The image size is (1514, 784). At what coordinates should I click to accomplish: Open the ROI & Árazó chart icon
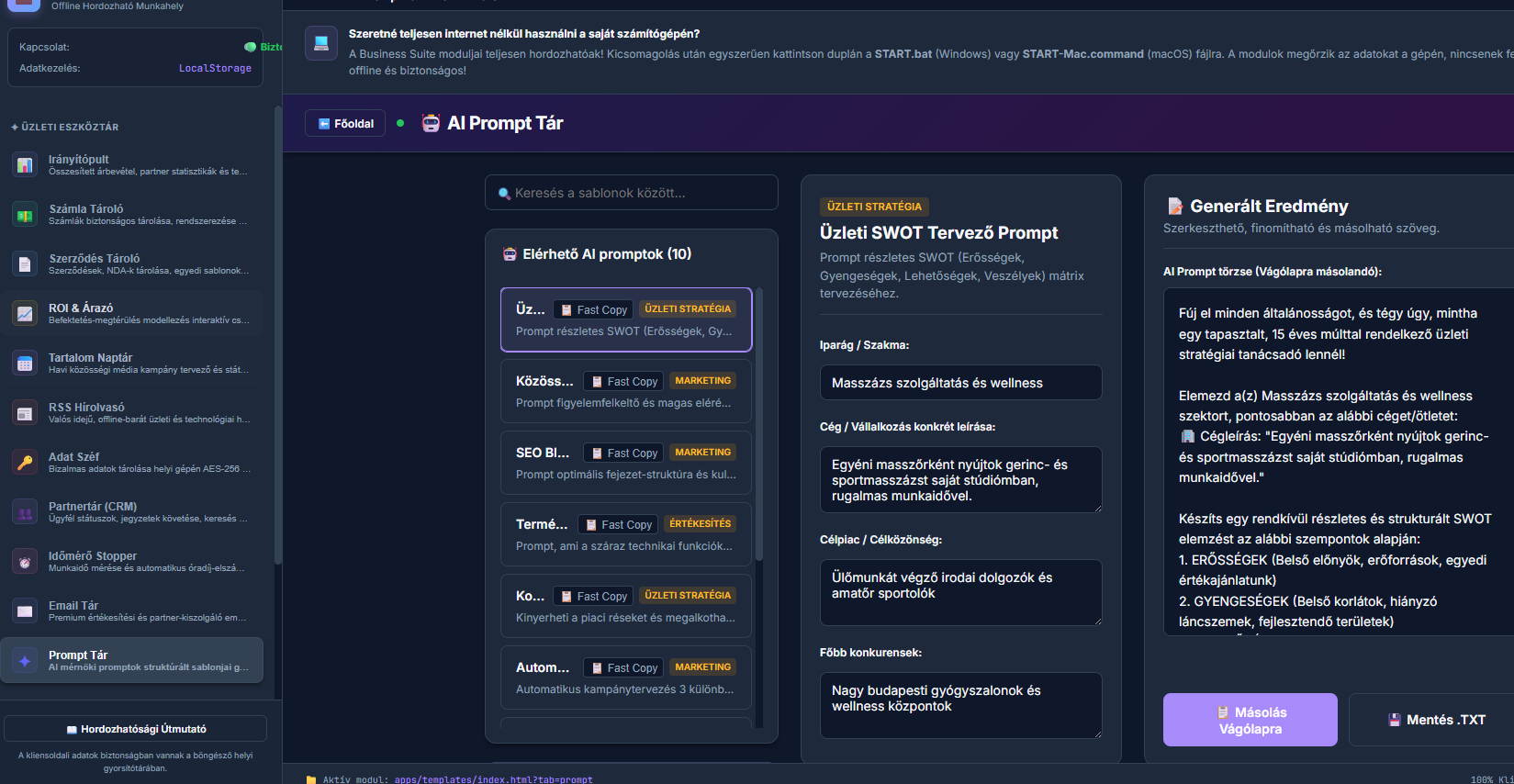point(25,314)
